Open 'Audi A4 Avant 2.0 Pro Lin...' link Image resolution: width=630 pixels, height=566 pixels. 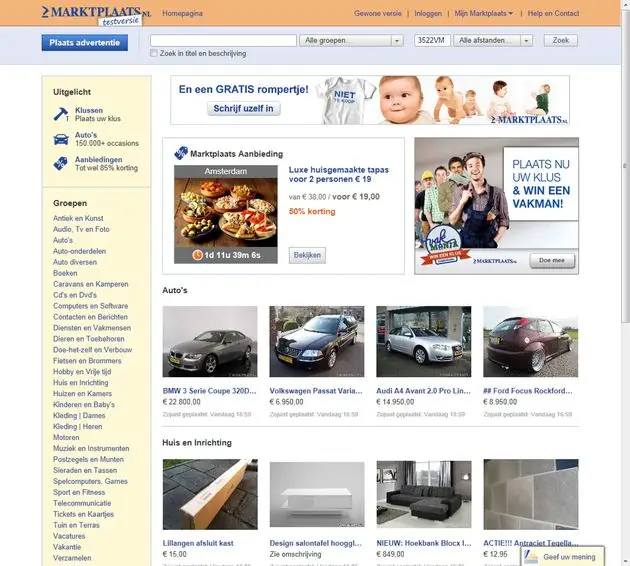tap(423, 391)
